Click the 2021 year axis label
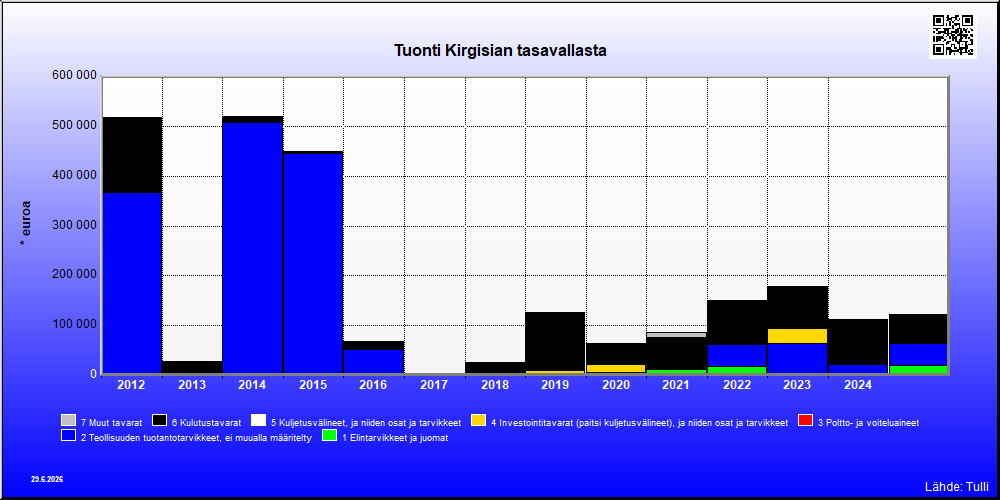 pos(677,385)
